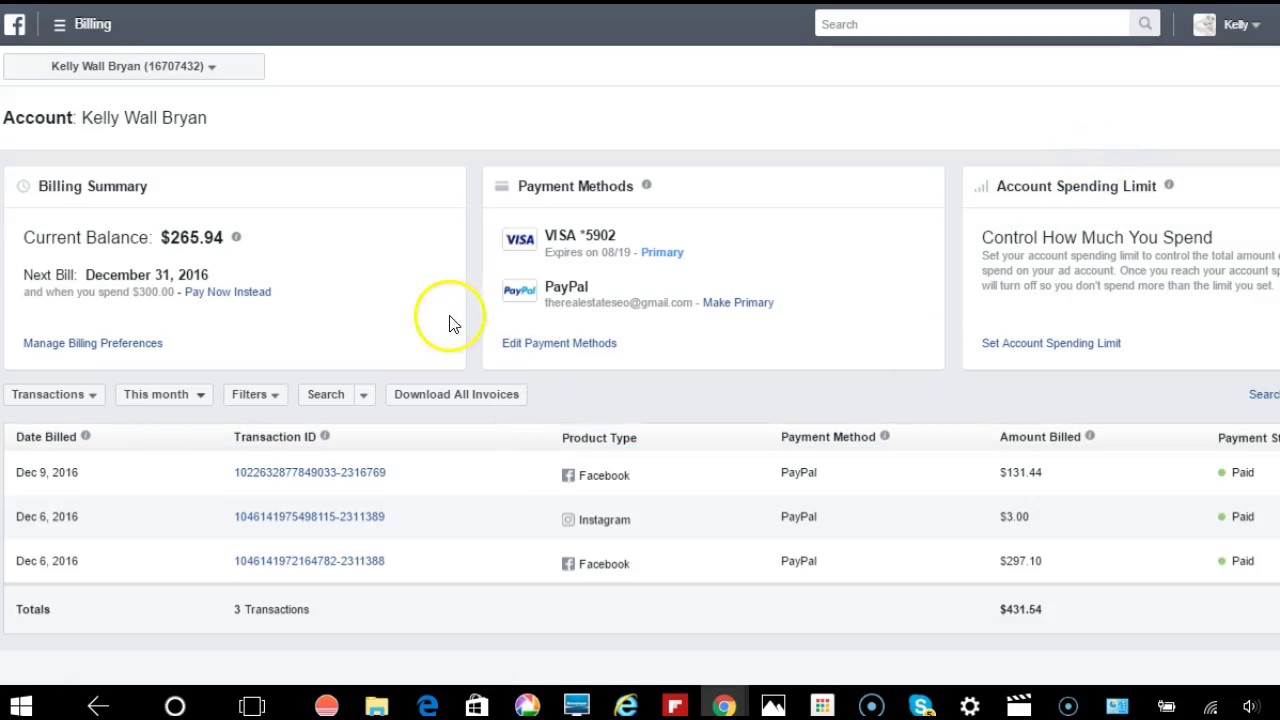
Task: Open the hamburger menu next to Billing
Action: (x=59, y=24)
